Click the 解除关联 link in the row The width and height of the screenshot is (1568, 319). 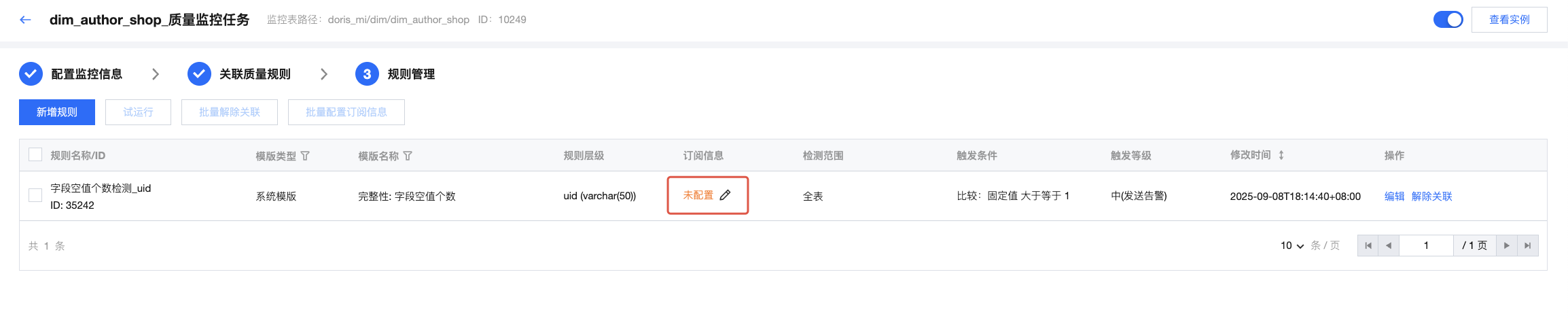1431,196
